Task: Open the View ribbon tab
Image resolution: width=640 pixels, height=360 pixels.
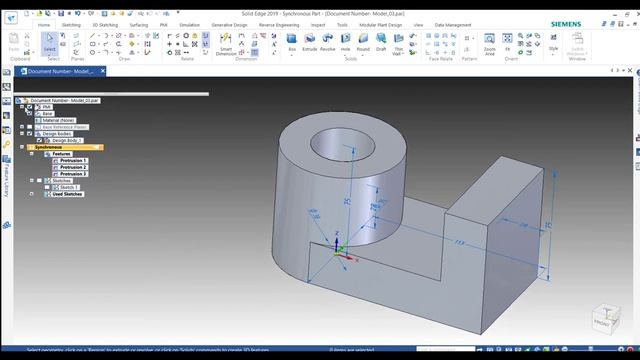Action: [418, 25]
